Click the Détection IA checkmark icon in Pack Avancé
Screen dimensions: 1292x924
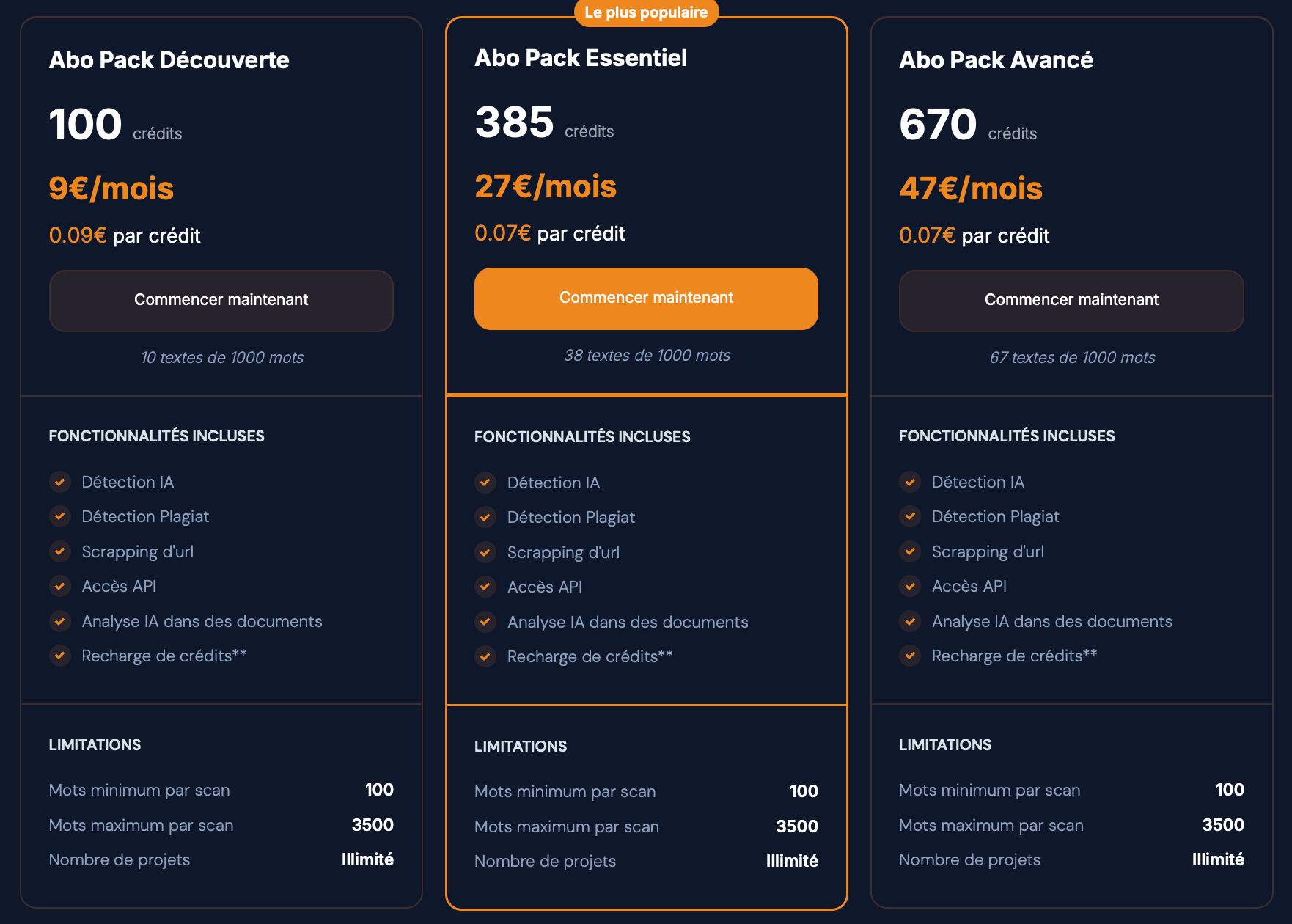tap(910, 482)
